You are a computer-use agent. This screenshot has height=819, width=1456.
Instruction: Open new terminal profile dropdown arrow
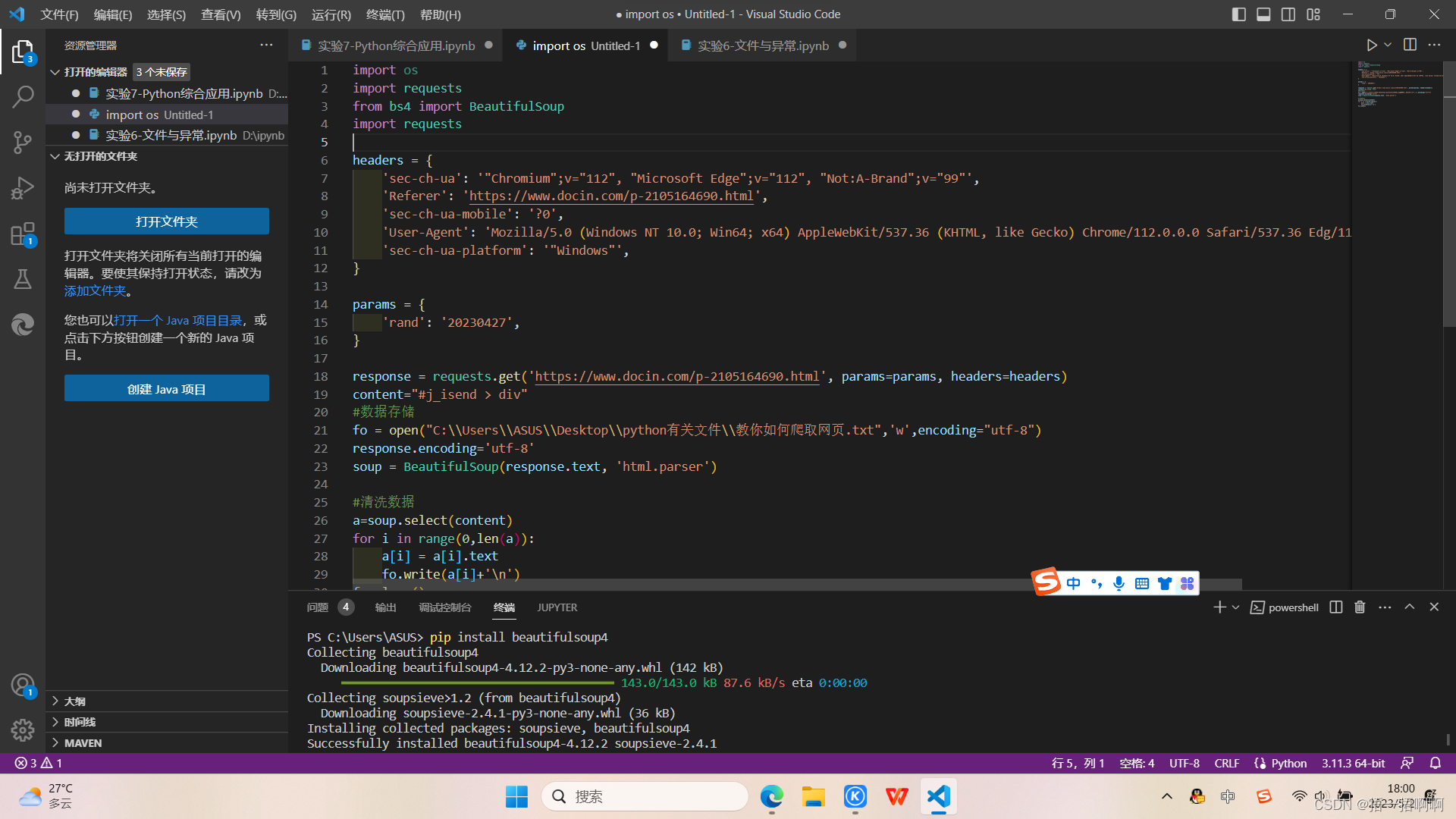[1235, 607]
